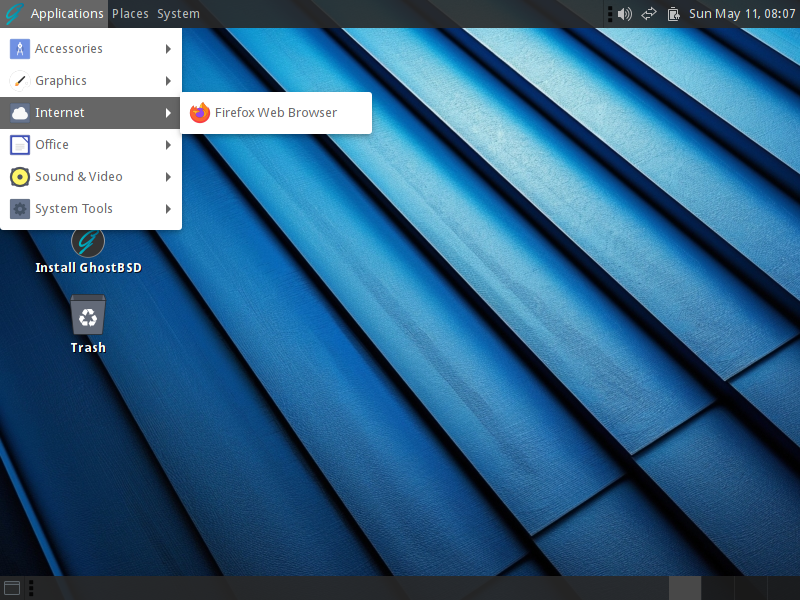
Task: Open the Applications menu
Action: 67,14
